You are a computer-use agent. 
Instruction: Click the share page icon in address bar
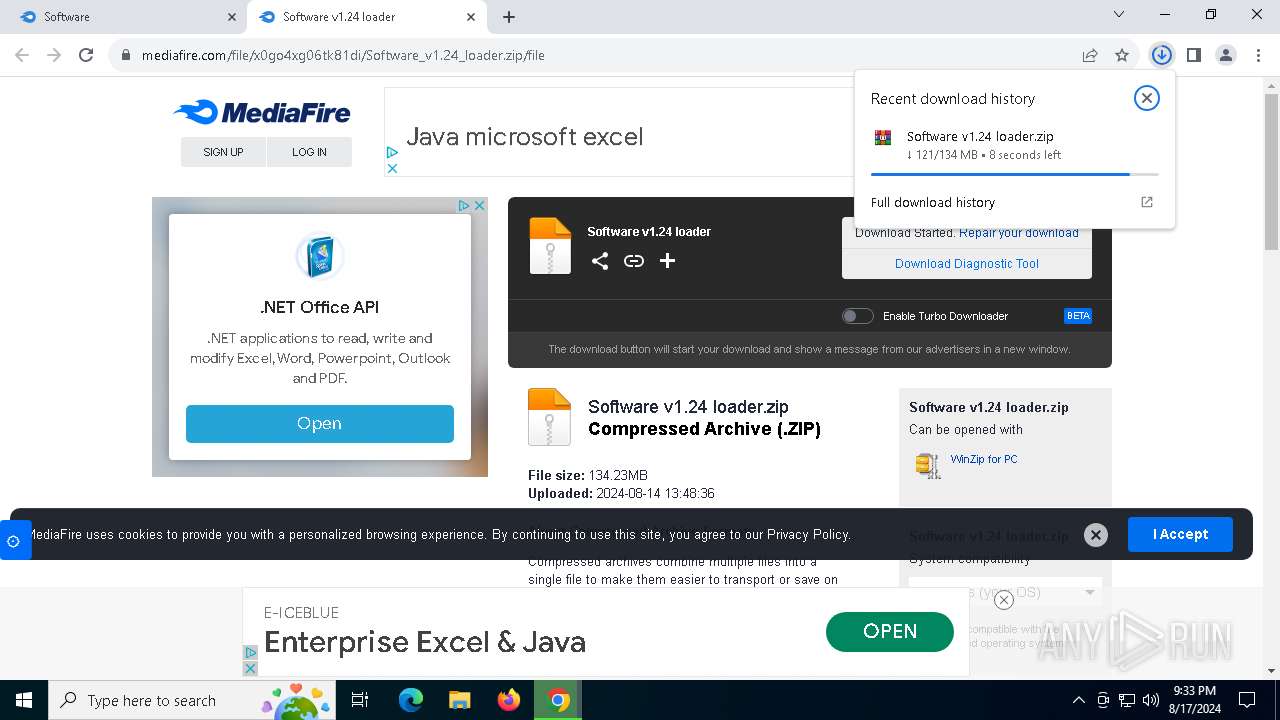pyautogui.click(x=1090, y=55)
